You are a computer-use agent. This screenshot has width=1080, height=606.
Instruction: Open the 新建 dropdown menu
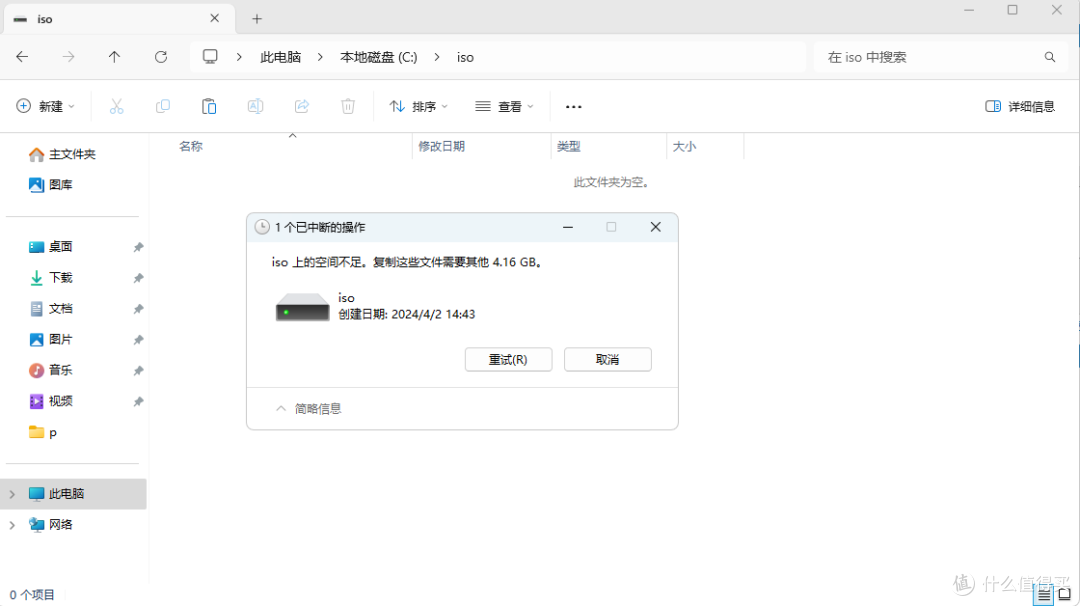pyautogui.click(x=45, y=106)
